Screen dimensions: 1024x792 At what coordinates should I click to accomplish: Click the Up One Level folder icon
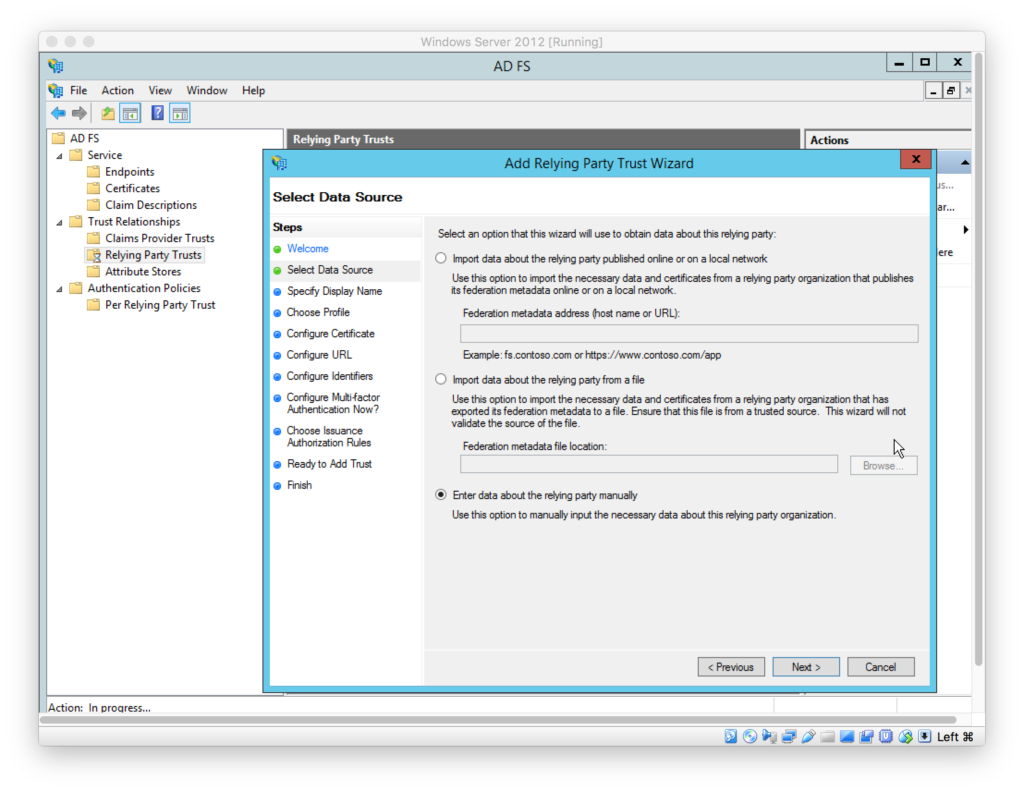point(108,114)
